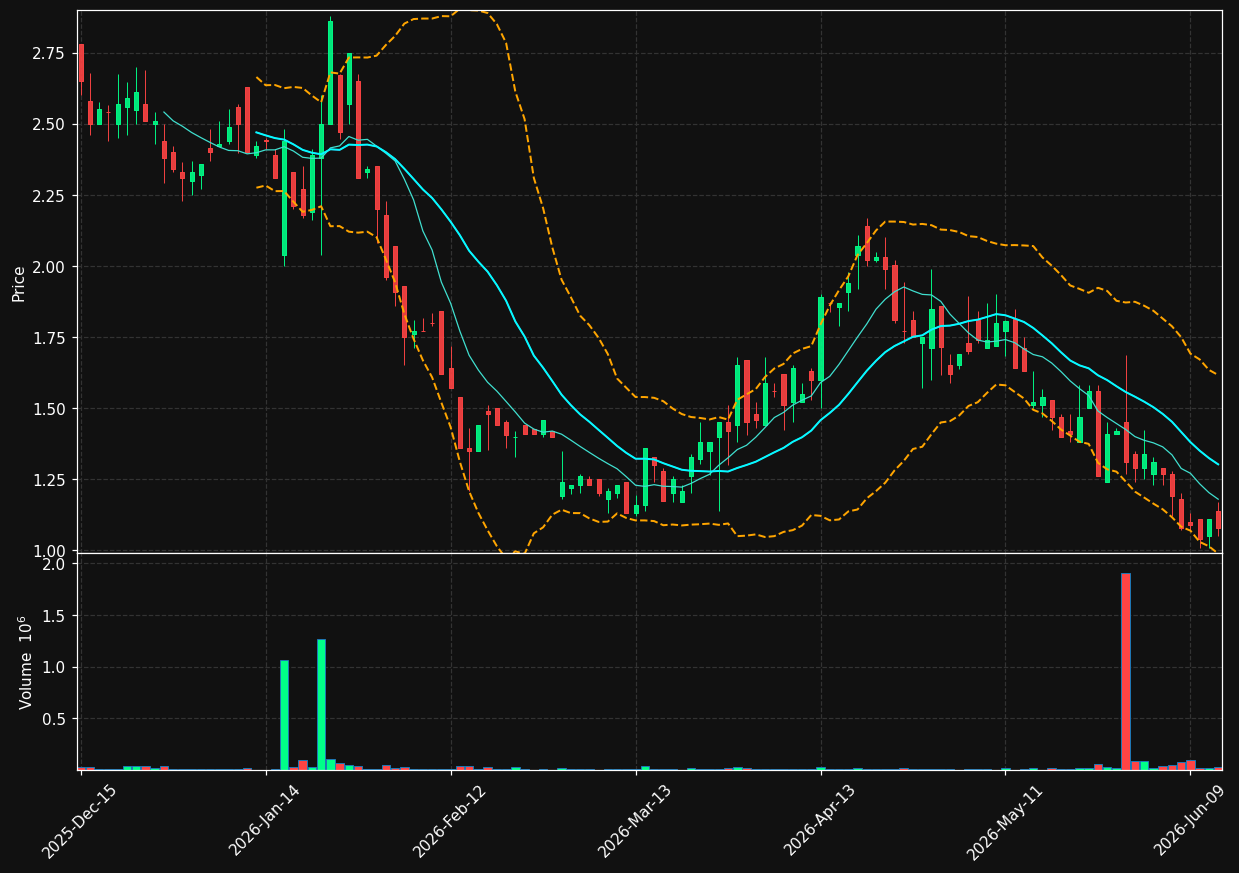Click the 2.75 price axis value
The height and width of the screenshot is (873, 1239).
pyautogui.click(x=51, y=53)
